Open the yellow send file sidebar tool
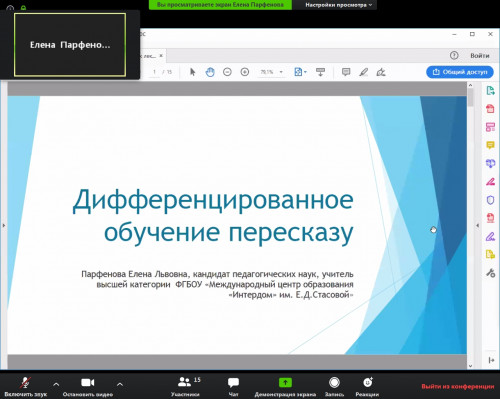The width and height of the screenshot is (500, 399). 490,254
